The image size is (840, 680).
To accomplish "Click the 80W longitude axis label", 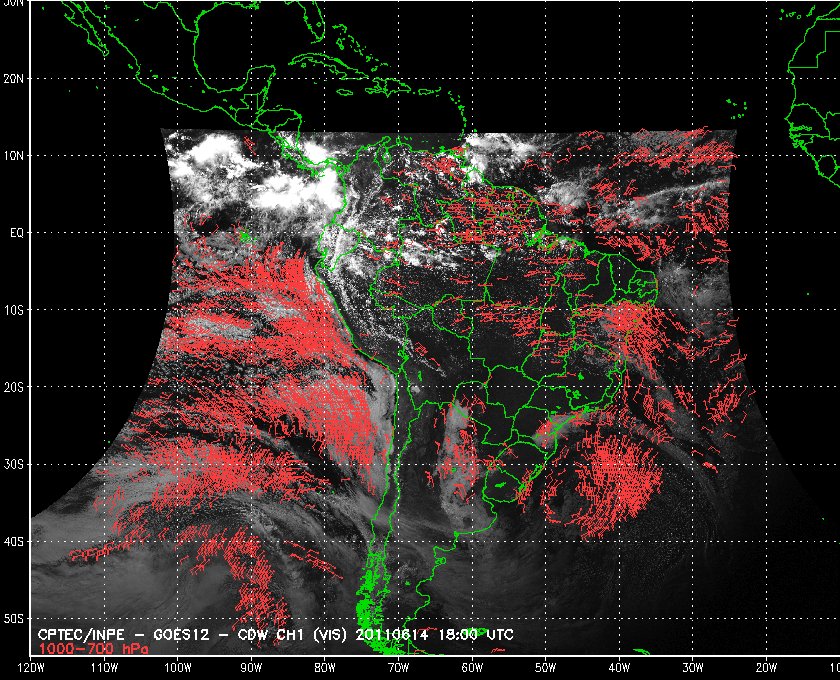I will [x=325, y=668].
